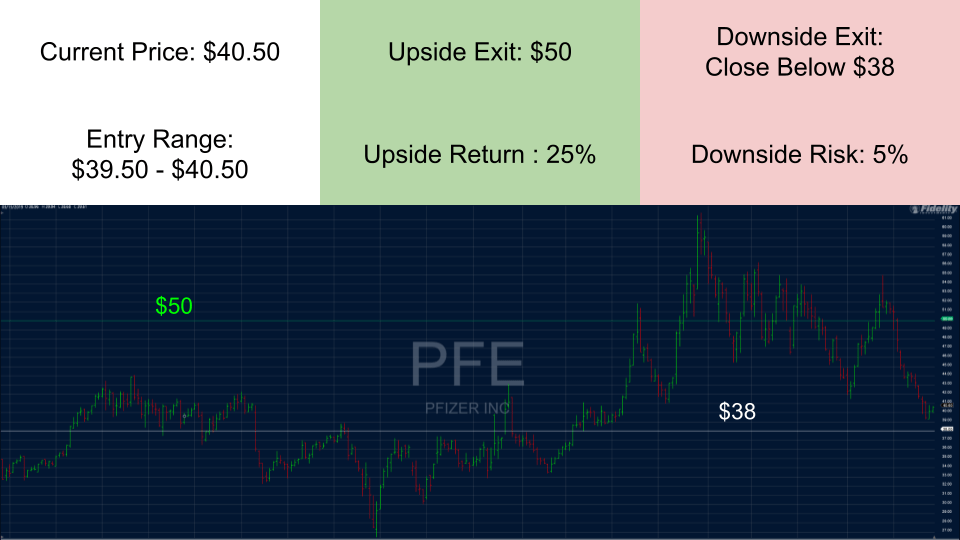Image resolution: width=960 pixels, height=540 pixels.
Task: Click the Downside Risk: 5% text
Action: click(x=800, y=155)
